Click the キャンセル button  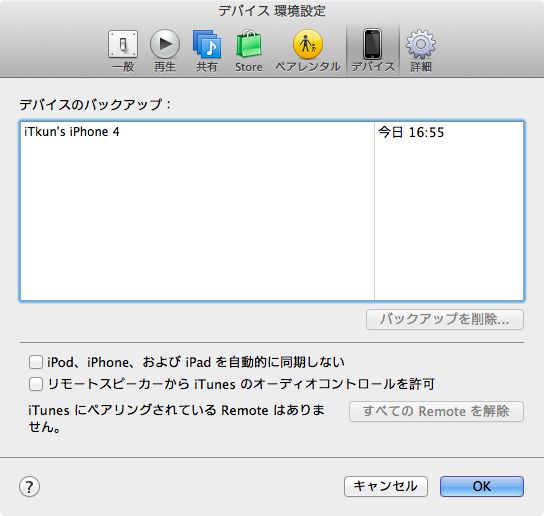pos(386,486)
